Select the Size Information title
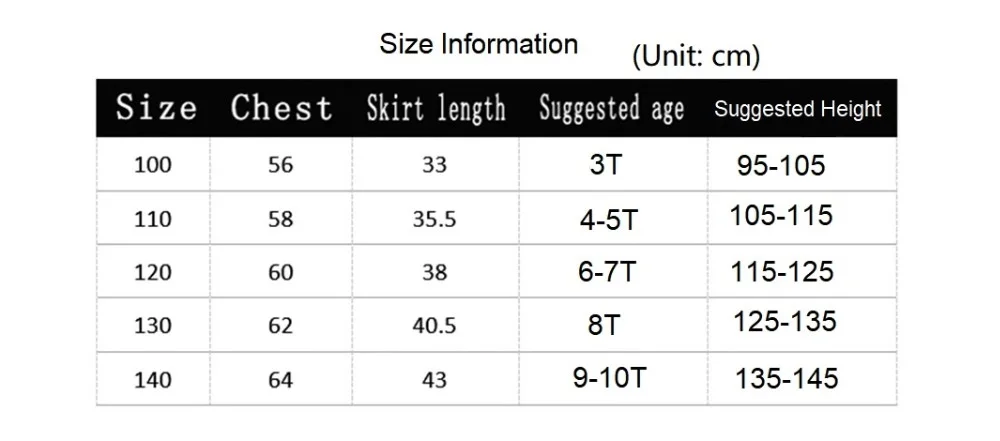 [479, 44]
